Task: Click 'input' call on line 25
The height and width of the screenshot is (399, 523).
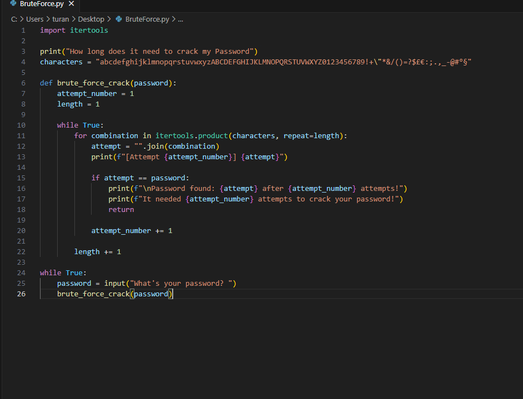Action: click(x=114, y=284)
